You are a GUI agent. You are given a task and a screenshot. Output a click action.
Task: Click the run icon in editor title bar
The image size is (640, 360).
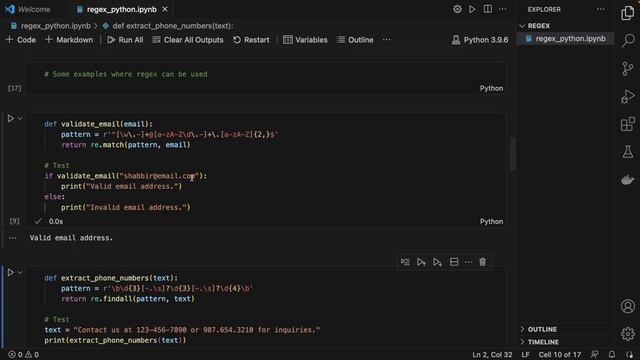click(472, 9)
